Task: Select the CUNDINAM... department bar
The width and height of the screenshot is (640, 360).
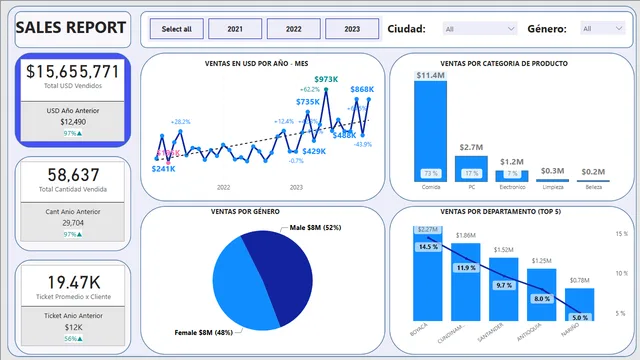Action: click(465, 282)
